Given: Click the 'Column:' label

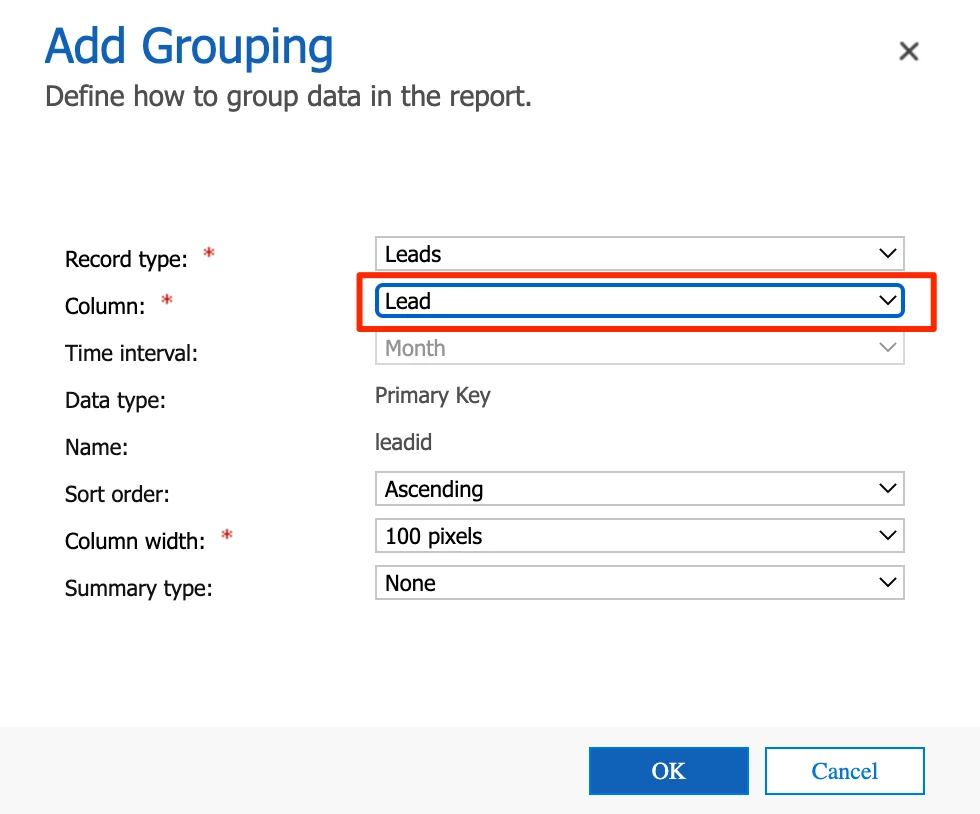Looking at the screenshot, I should click(105, 306).
